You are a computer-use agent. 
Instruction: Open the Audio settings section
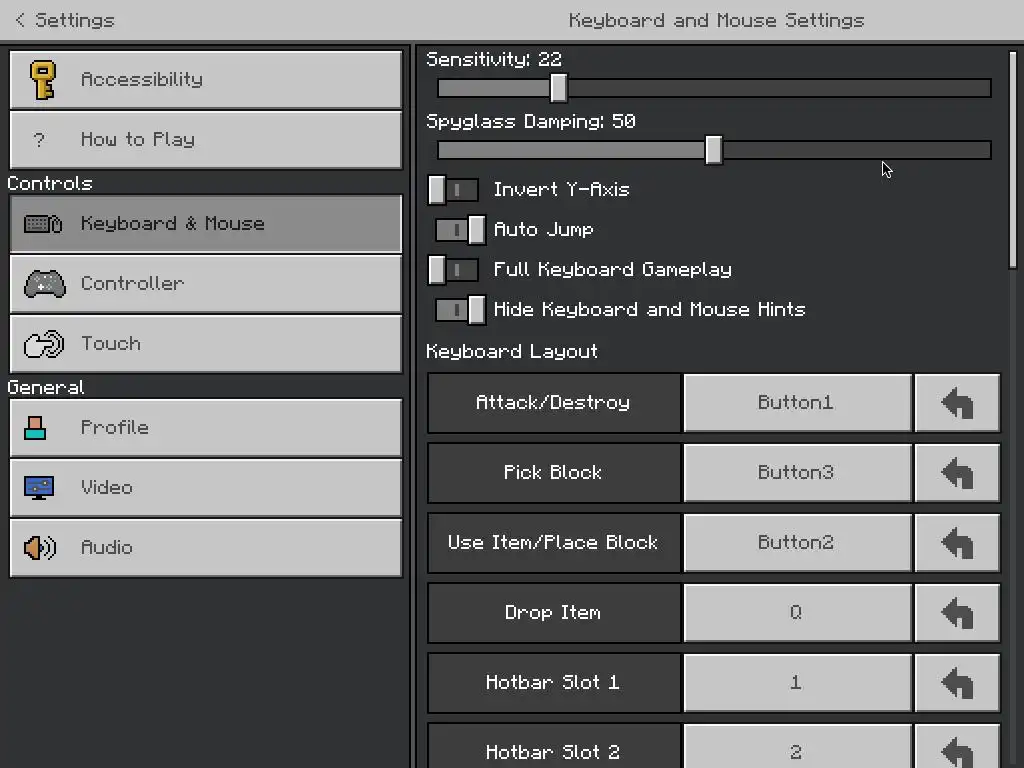point(206,548)
